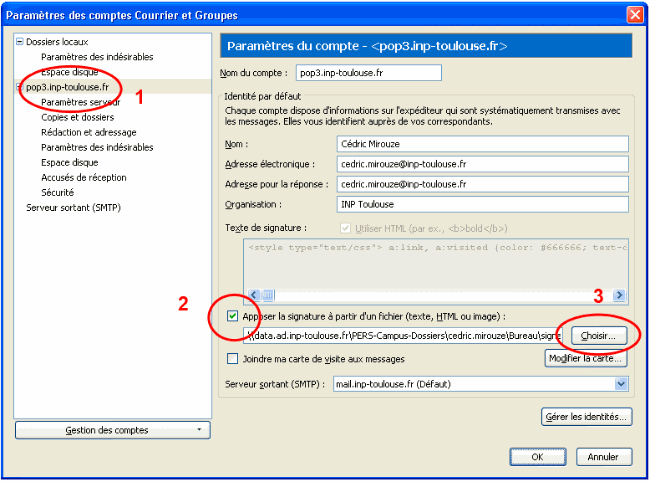This screenshot has width=650, height=482.
Task: Select Serveur sortant (SMTP) in tree
Action: [73, 208]
